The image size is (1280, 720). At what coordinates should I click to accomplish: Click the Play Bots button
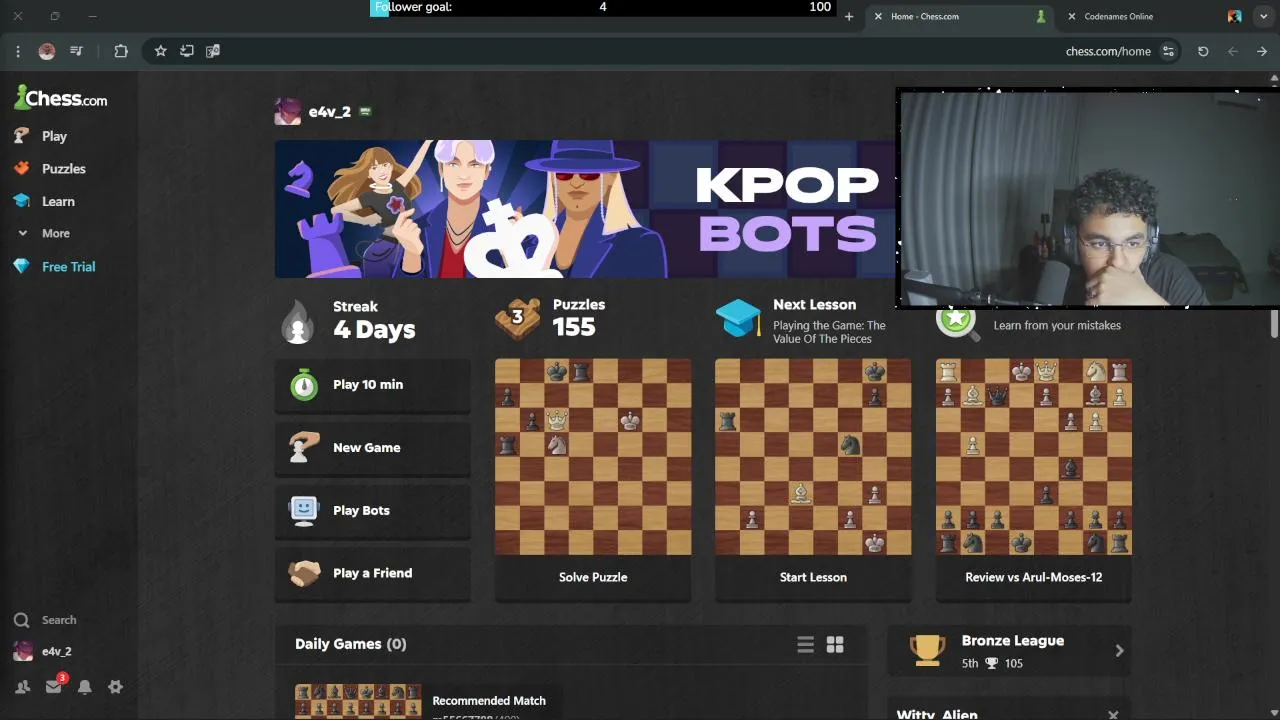coord(373,511)
